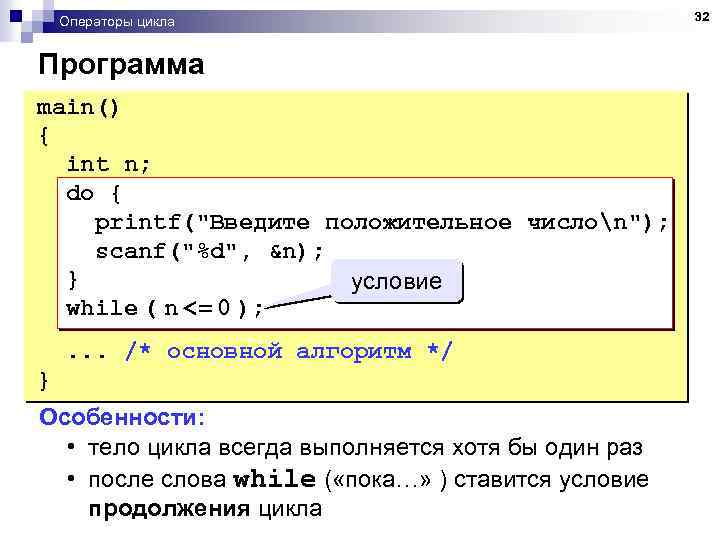Click the closing brace of the do block
The width and height of the screenshot is (720, 540).
73,280
